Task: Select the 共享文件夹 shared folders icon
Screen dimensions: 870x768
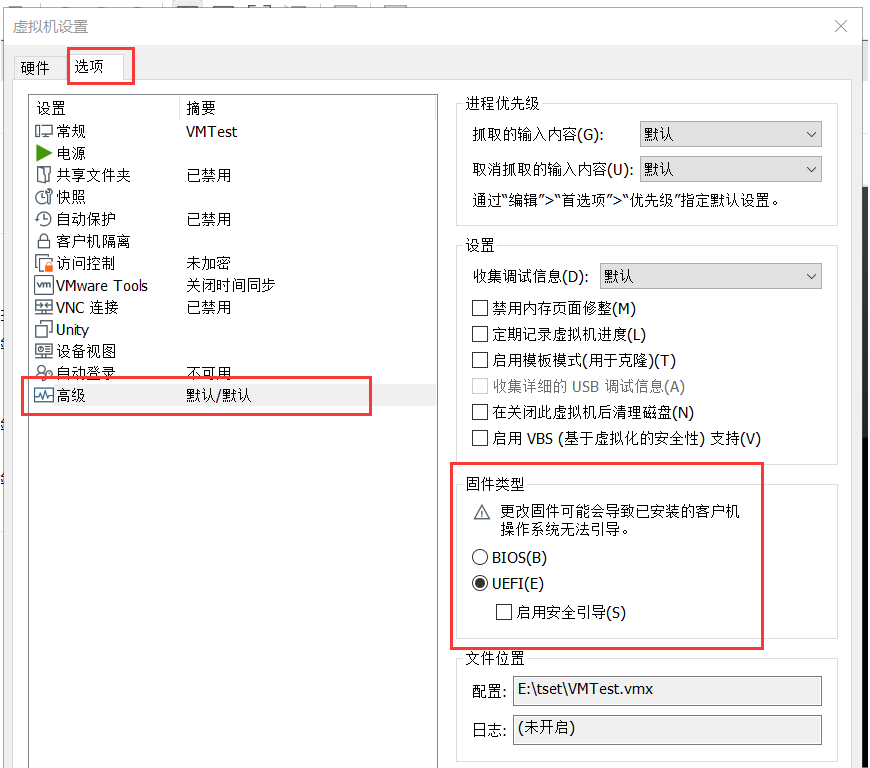Action: (44, 175)
